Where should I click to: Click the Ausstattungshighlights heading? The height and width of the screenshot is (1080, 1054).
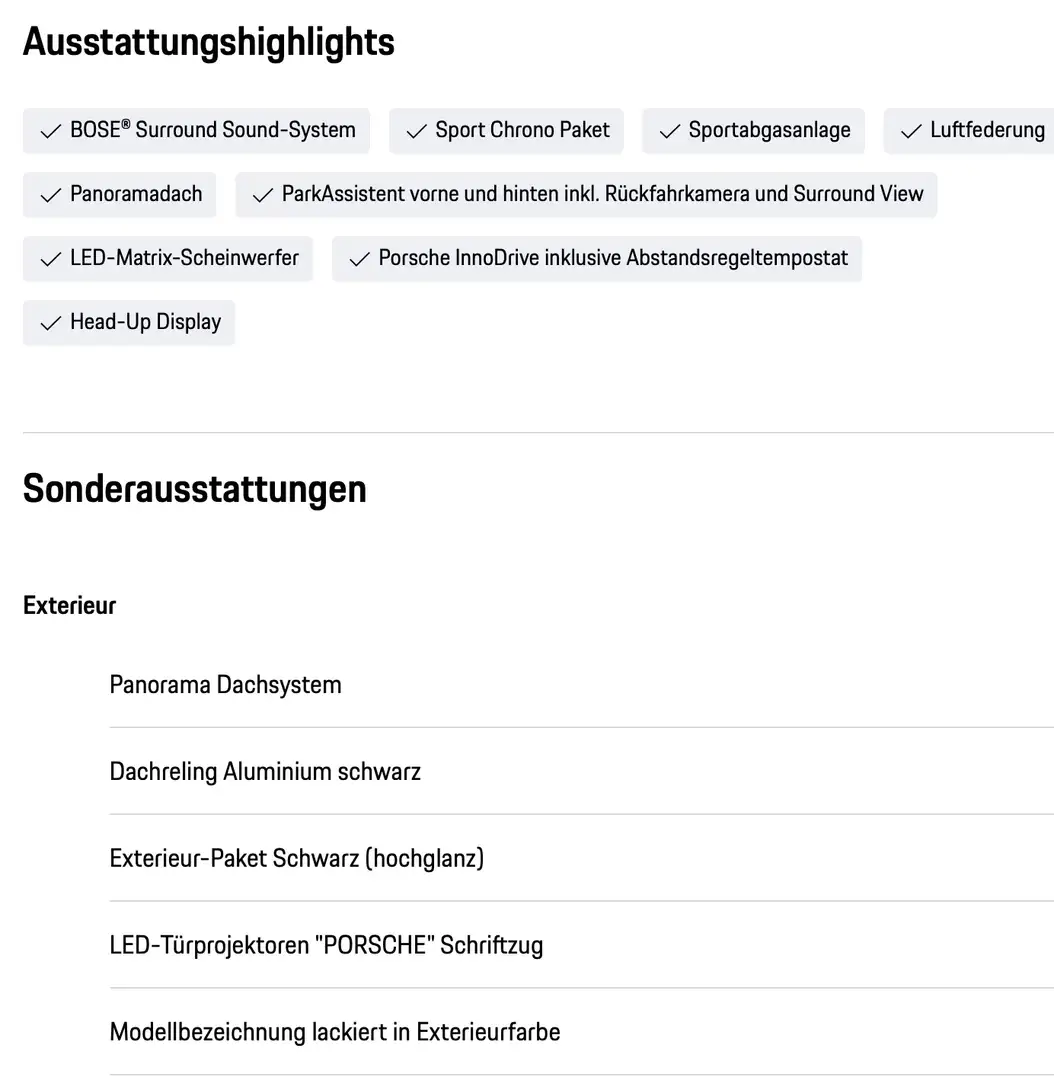(x=209, y=43)
